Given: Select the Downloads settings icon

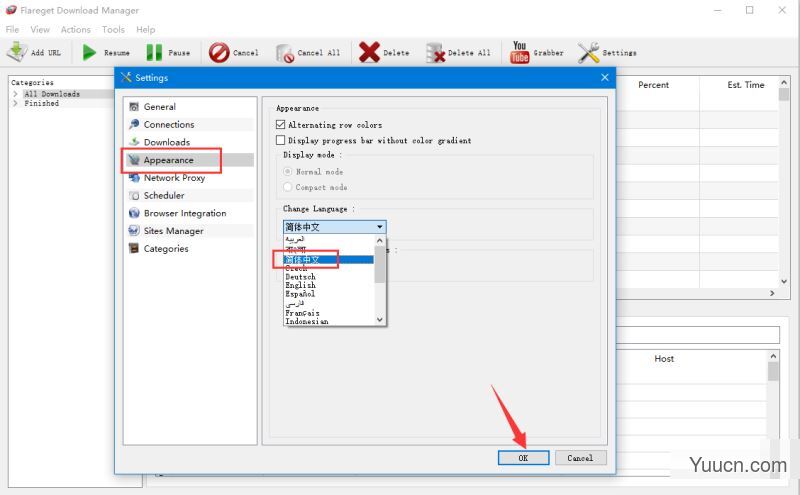Looking at the screenshot, I should click(134, 142).
